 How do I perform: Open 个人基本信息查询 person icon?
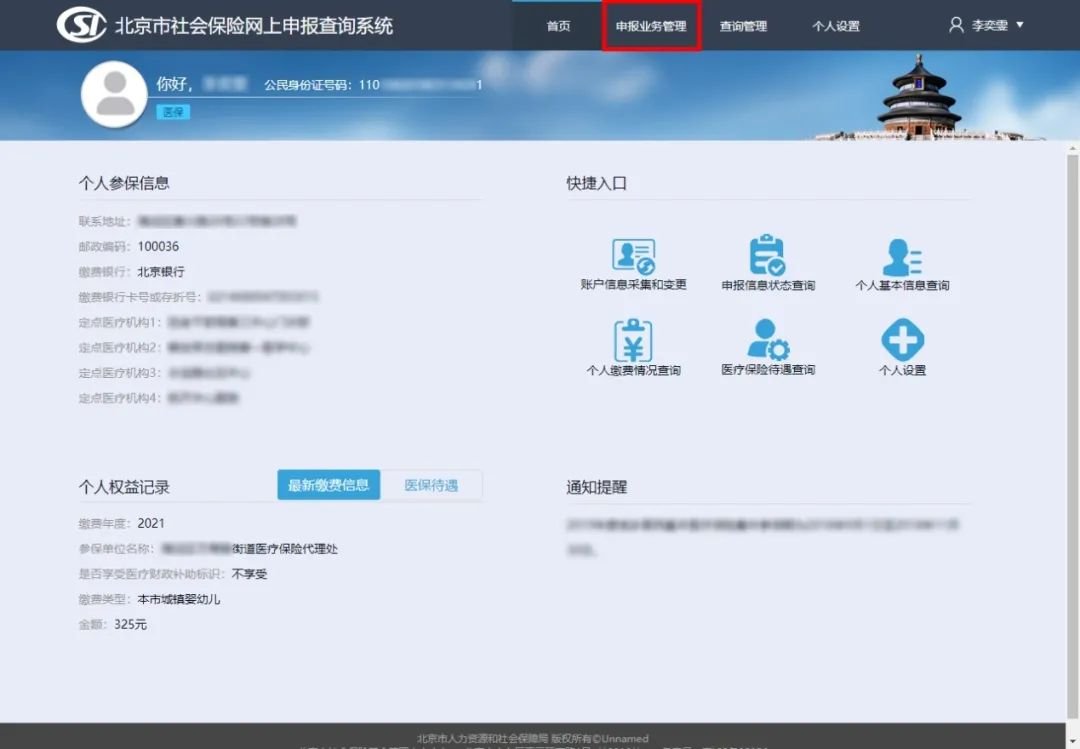click(902, 257)
